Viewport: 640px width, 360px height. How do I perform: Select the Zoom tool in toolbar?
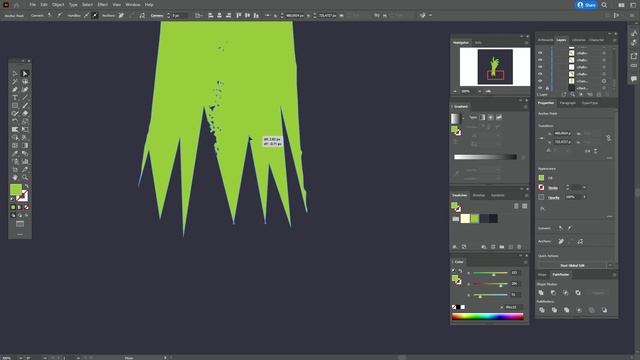click(25, 178)
